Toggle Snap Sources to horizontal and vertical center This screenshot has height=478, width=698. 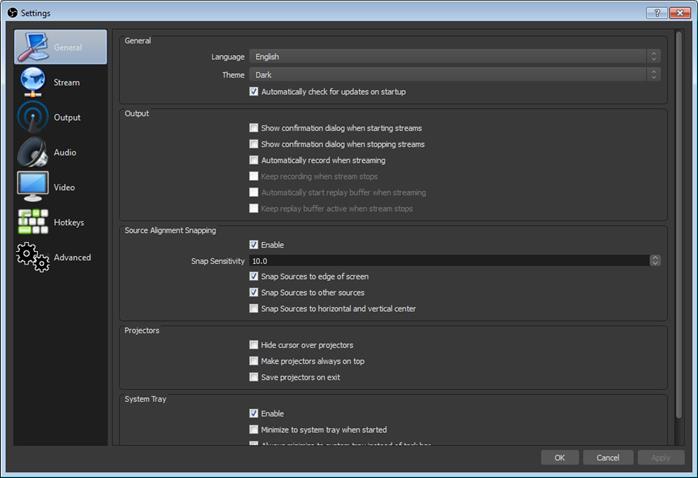(254, 309)
